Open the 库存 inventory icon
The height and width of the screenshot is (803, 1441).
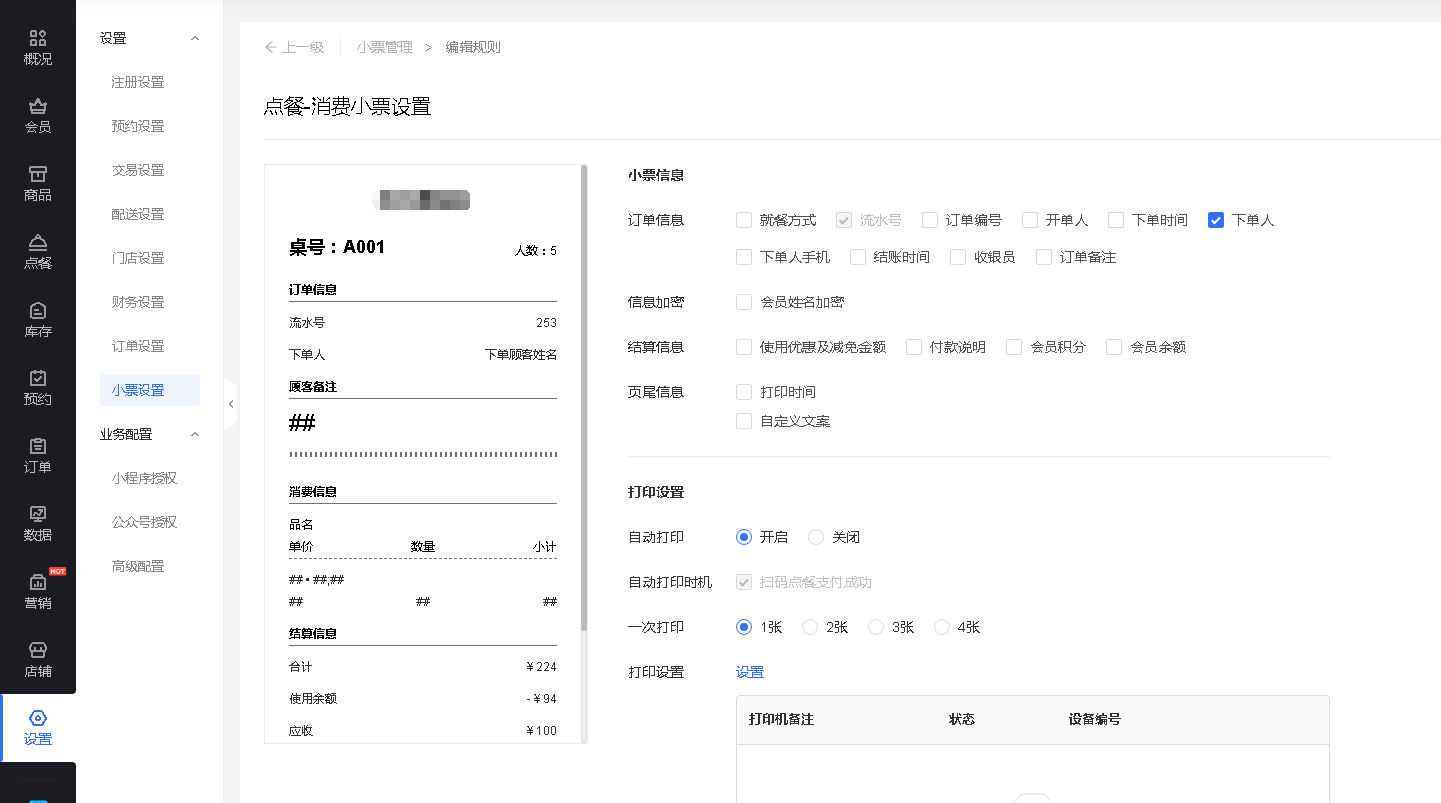[38, 310]
